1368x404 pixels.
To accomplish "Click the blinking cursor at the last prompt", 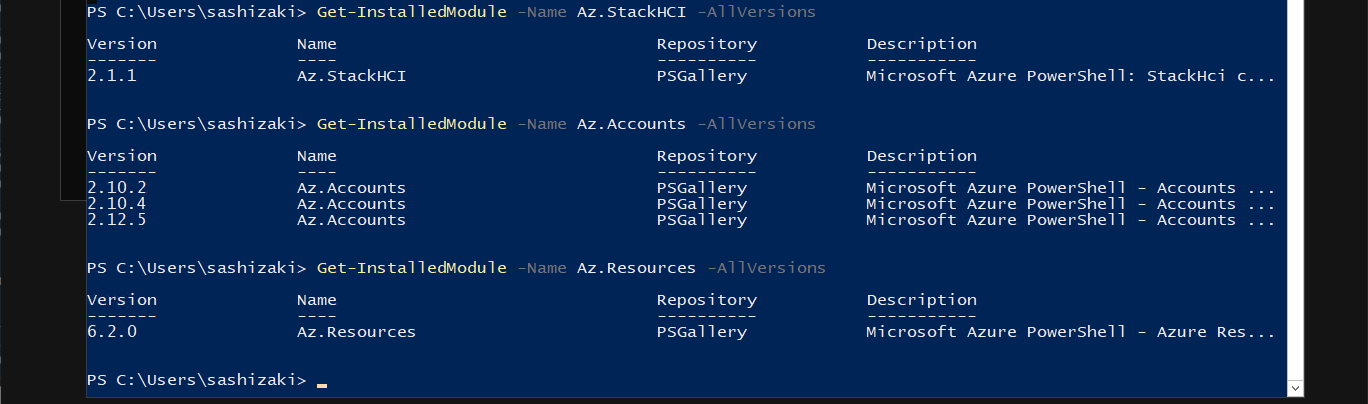I will click(x=321, y=383).
